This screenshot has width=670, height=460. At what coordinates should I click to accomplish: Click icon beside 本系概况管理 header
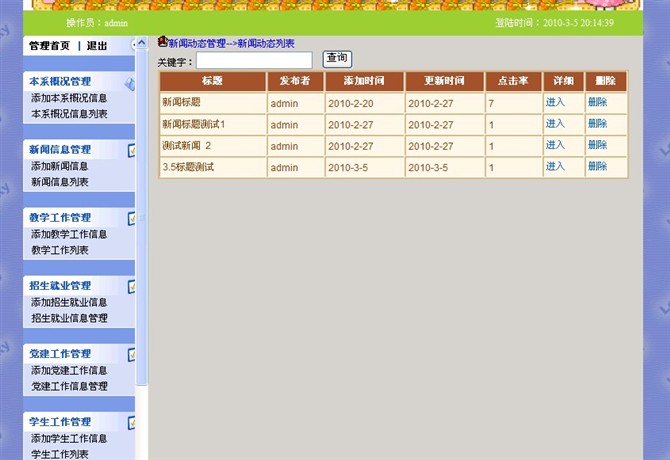coord(130,83)
